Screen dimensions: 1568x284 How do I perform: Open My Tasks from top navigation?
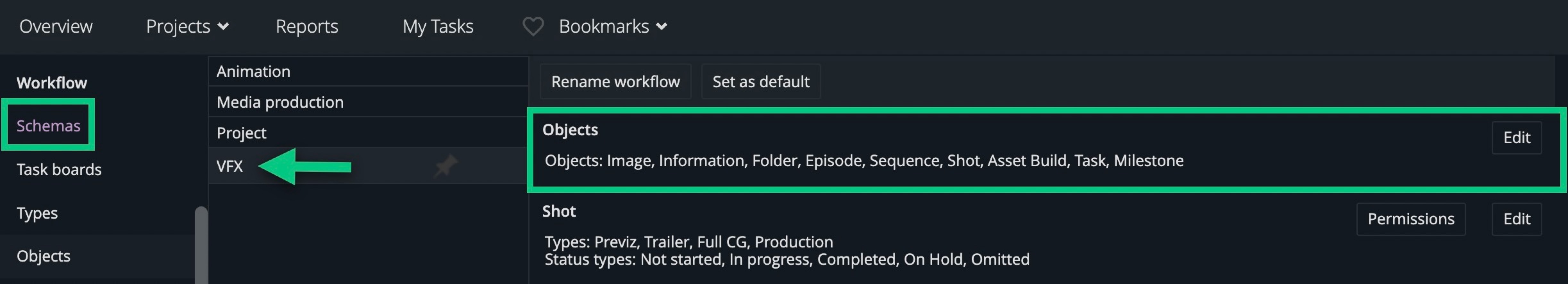(438, 27)
